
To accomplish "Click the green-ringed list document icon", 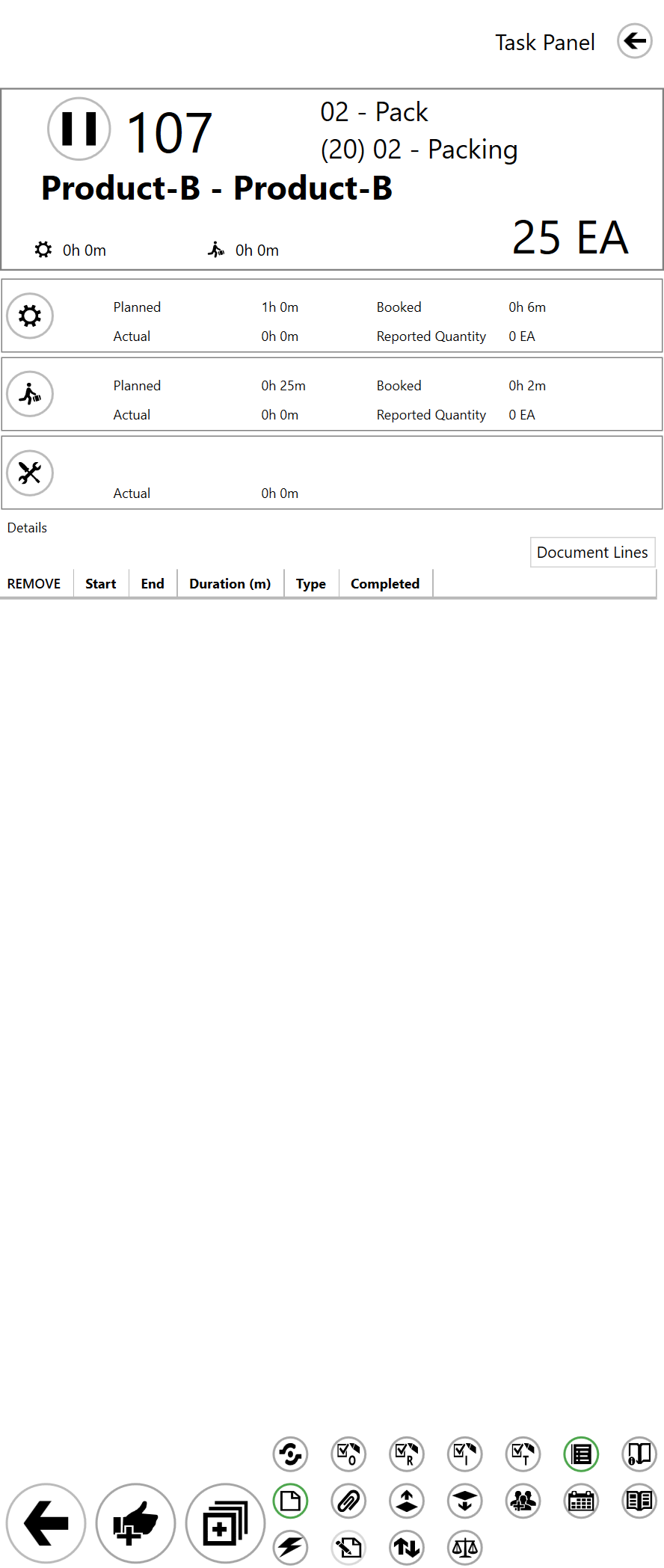I will tap(581, 1454).
